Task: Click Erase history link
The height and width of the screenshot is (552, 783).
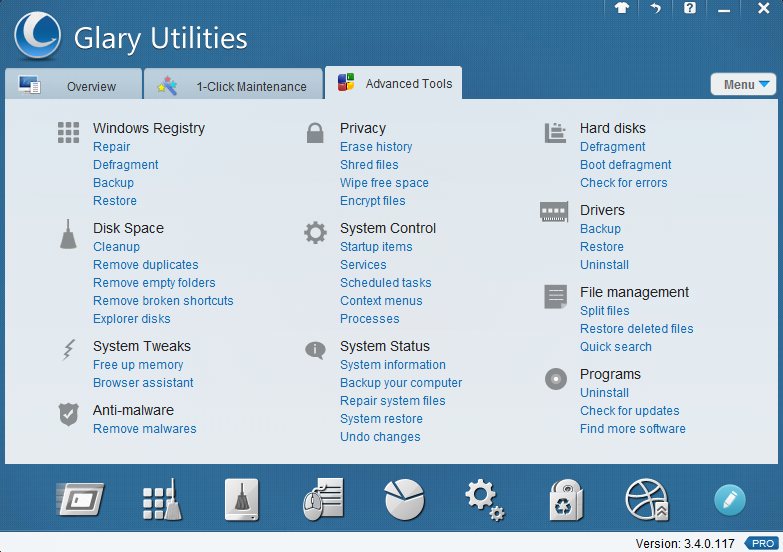Action: (x=376, y=147)
